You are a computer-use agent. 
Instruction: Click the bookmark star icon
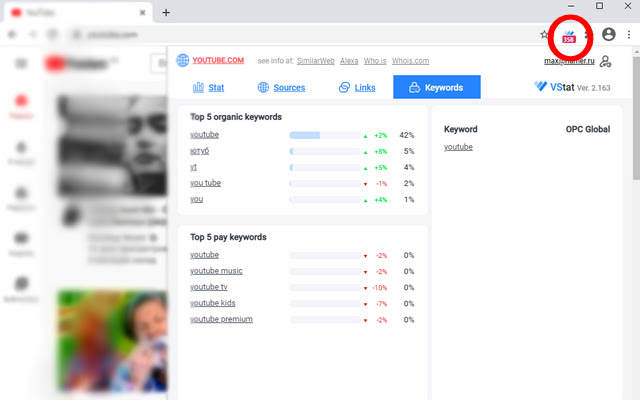(x=544, y=35)
